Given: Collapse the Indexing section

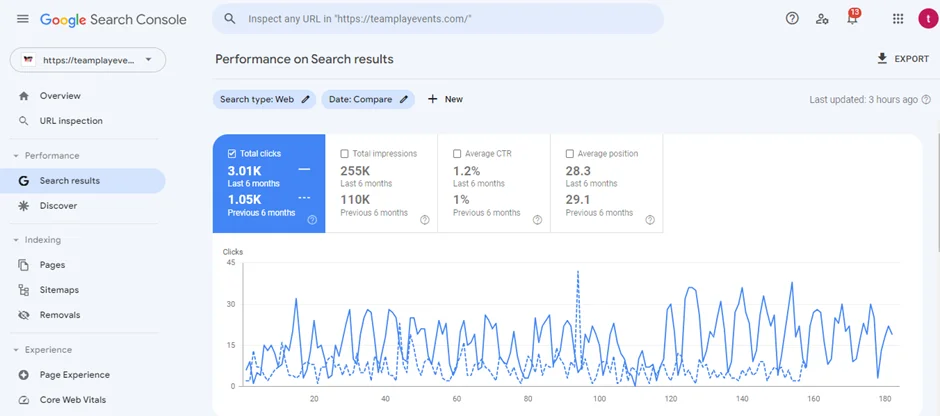Looking at the screenshot, I should tap(37, 240).
